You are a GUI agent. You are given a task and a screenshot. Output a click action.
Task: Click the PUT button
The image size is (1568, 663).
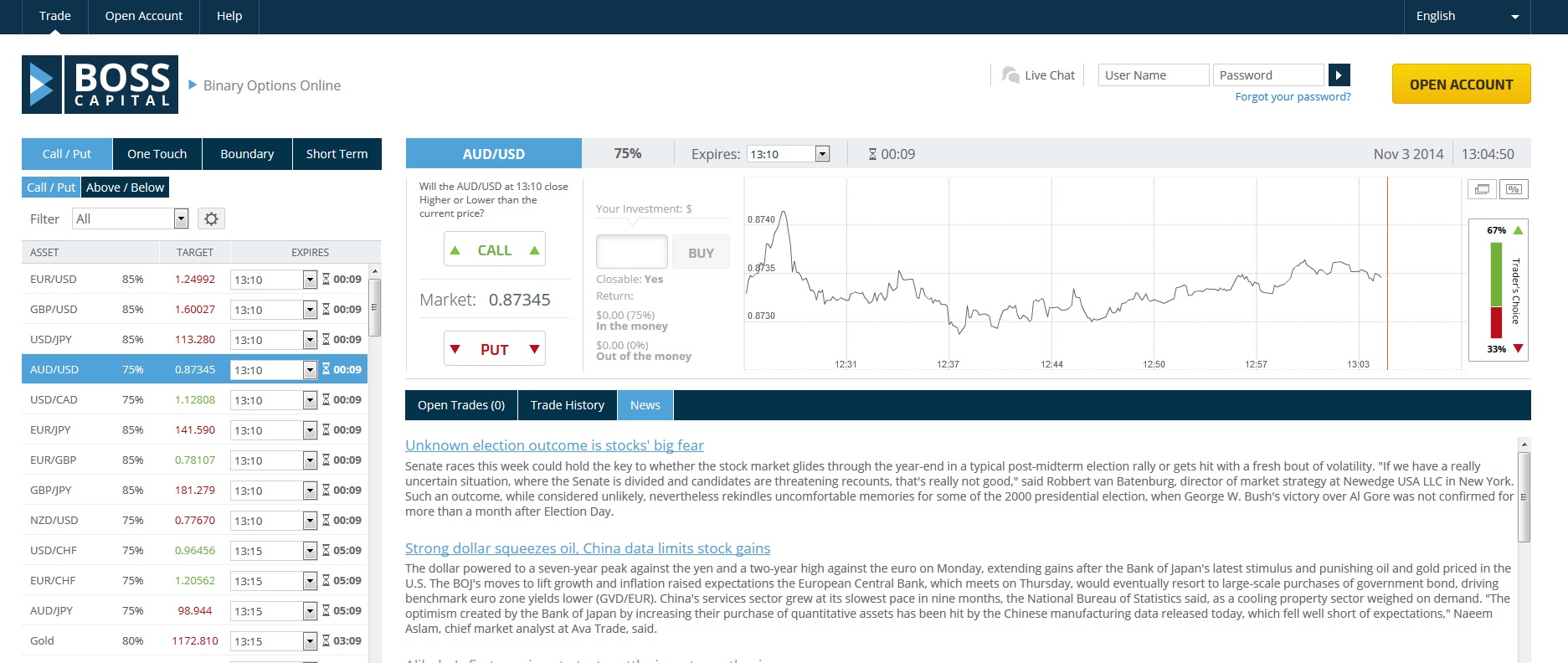click(x=495, y=349)
